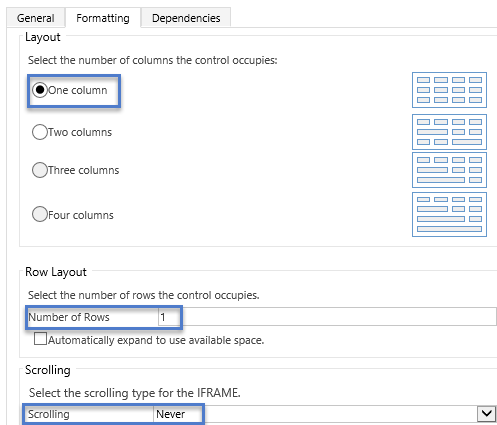
Task: Click the Two columns label text
Action: coord(80,132)
